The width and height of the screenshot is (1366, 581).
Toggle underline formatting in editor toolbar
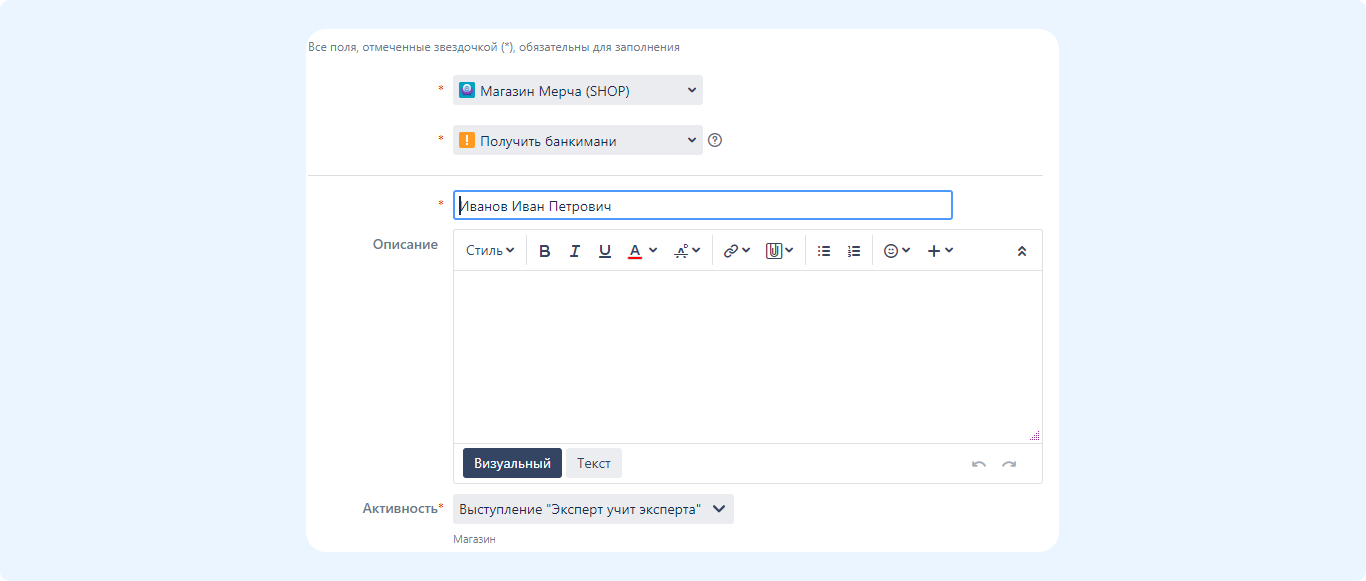(605, 251)
